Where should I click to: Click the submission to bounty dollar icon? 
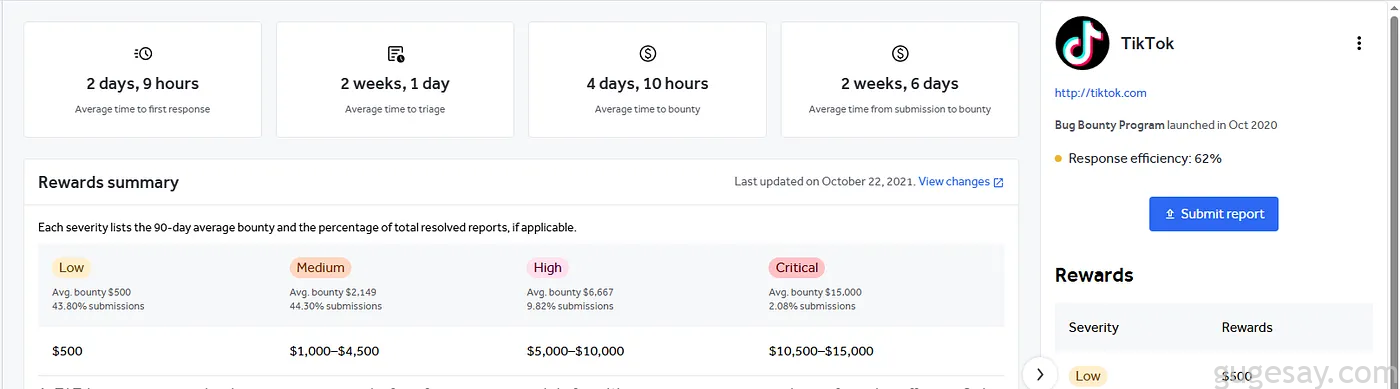pyautogui.click(x=899, y=53)
